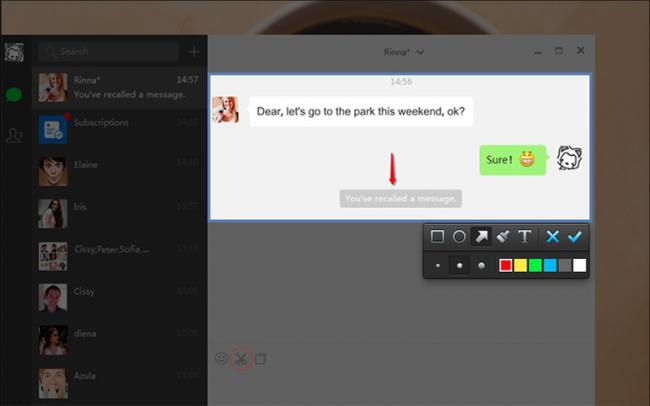650x406 pixels.
Task: Open the Rinna* conversation
Action: tap(119, 88)
